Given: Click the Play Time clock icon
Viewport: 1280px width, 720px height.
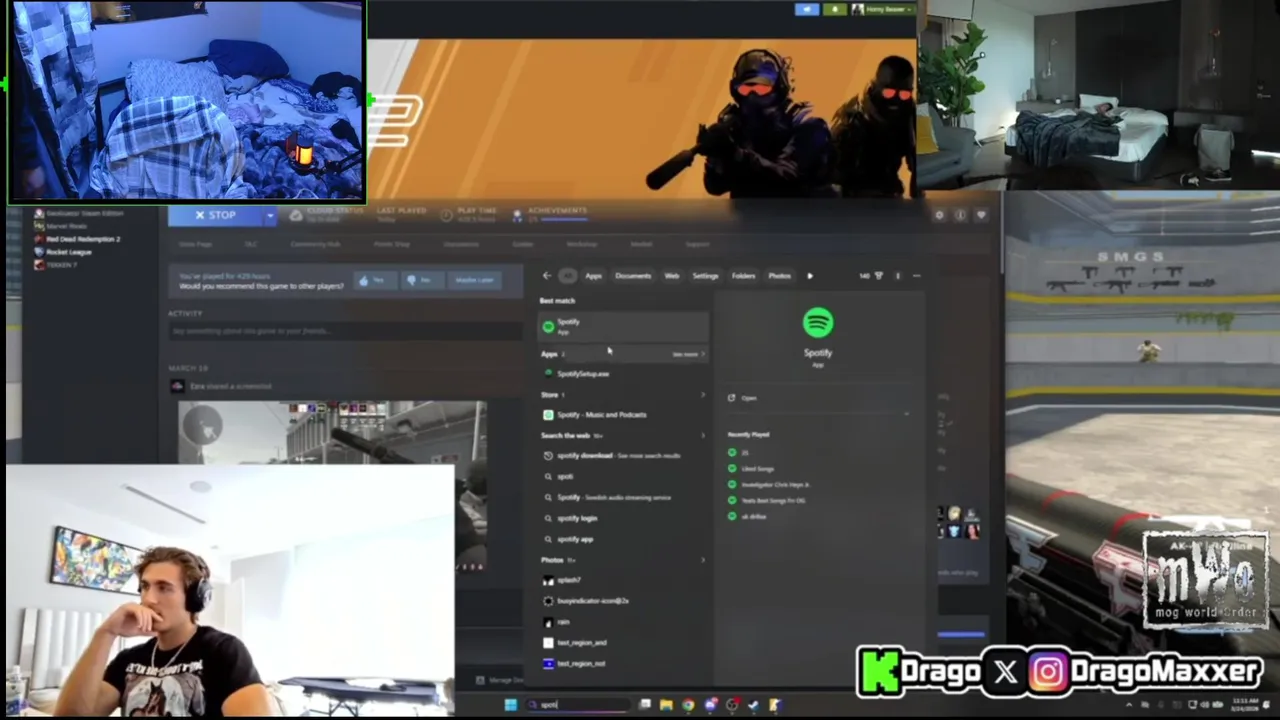Looking at the screenshot, I should pos(447,215).
